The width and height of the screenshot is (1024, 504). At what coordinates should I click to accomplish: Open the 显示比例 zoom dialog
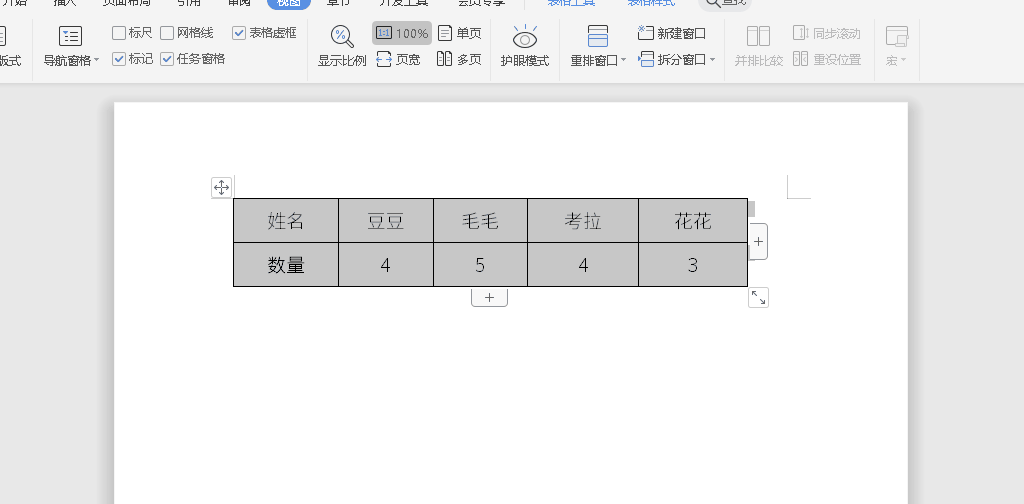point(342,45)
